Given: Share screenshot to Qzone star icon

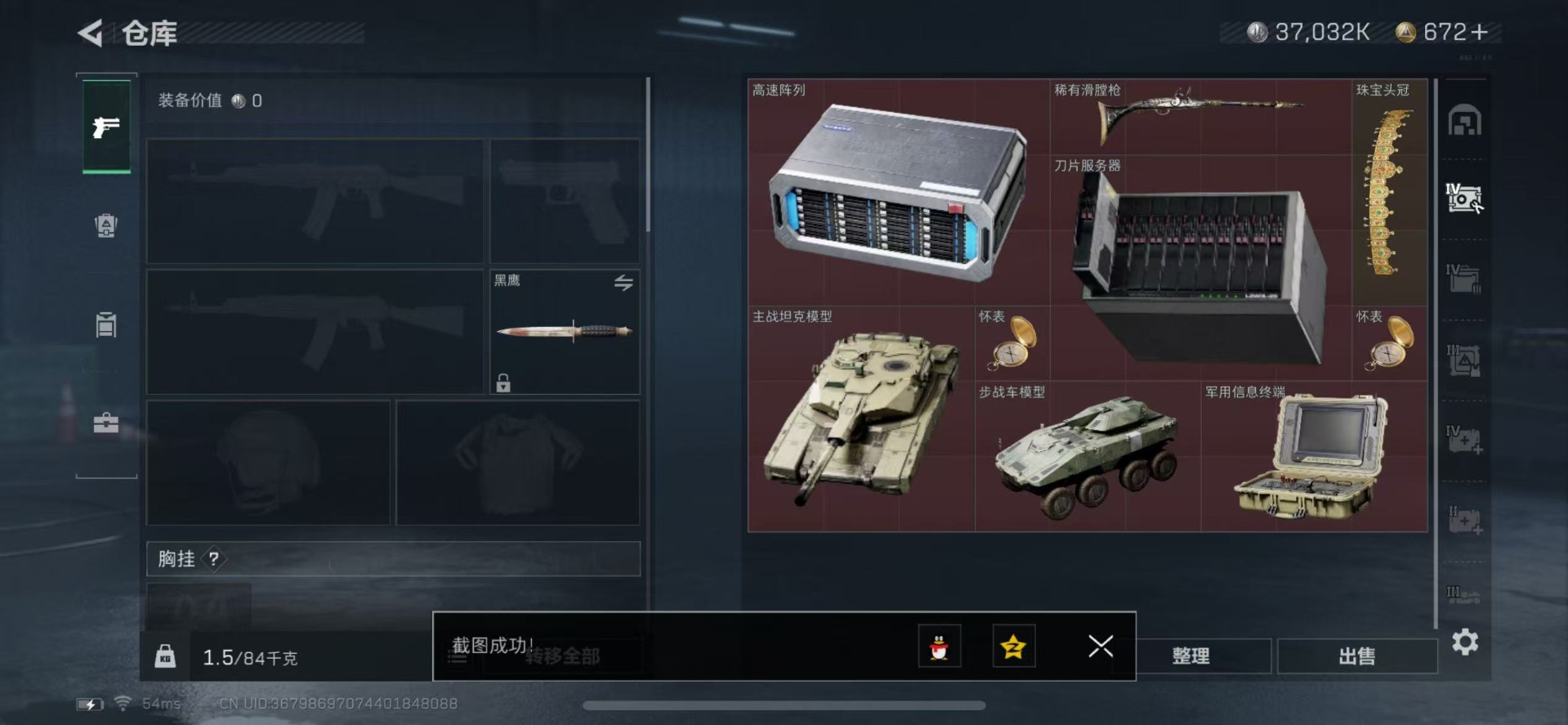Looking at the screenshot, I should pos(1014,647).
